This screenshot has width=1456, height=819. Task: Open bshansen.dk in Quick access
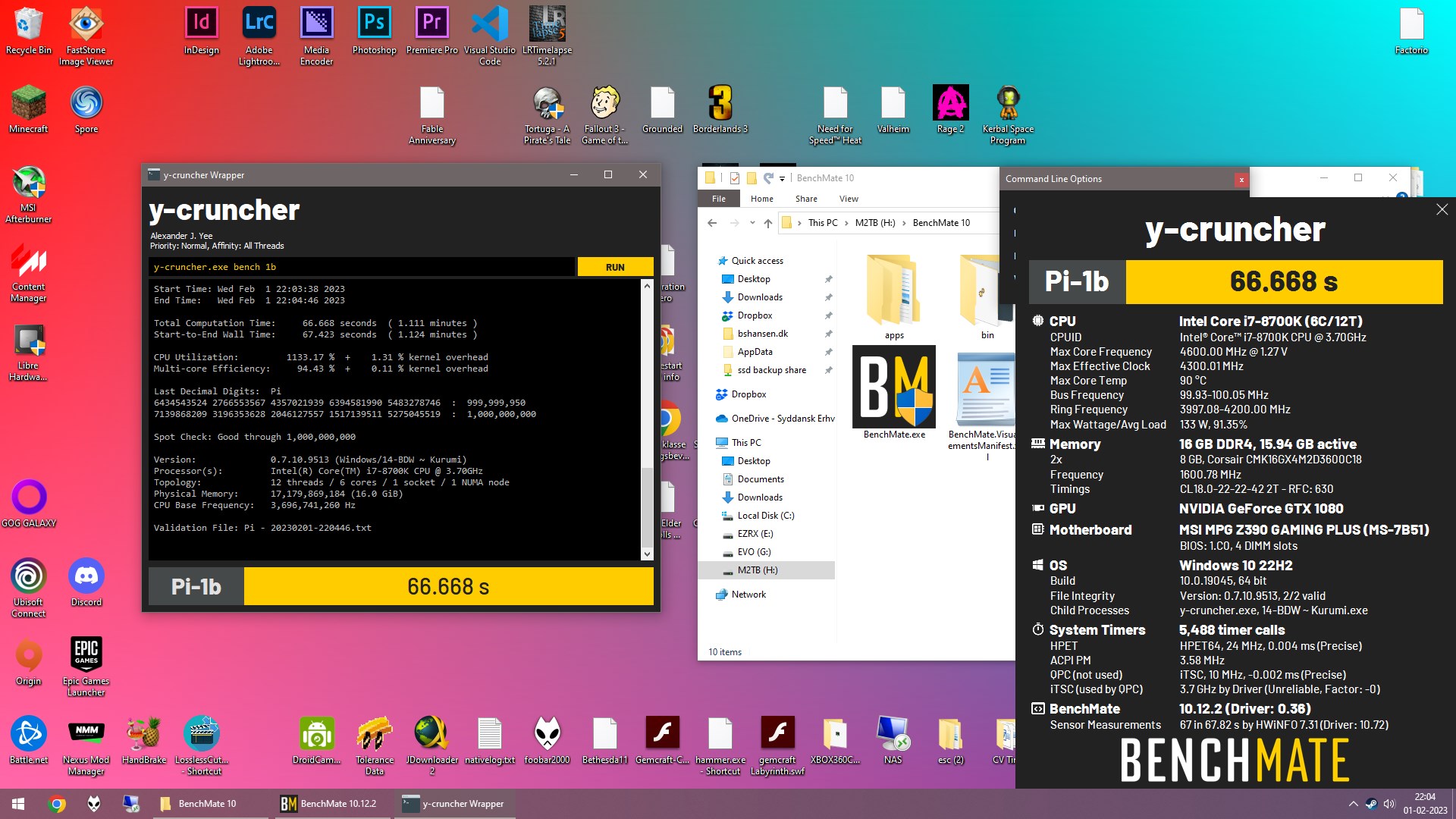[x=762, y=334]
